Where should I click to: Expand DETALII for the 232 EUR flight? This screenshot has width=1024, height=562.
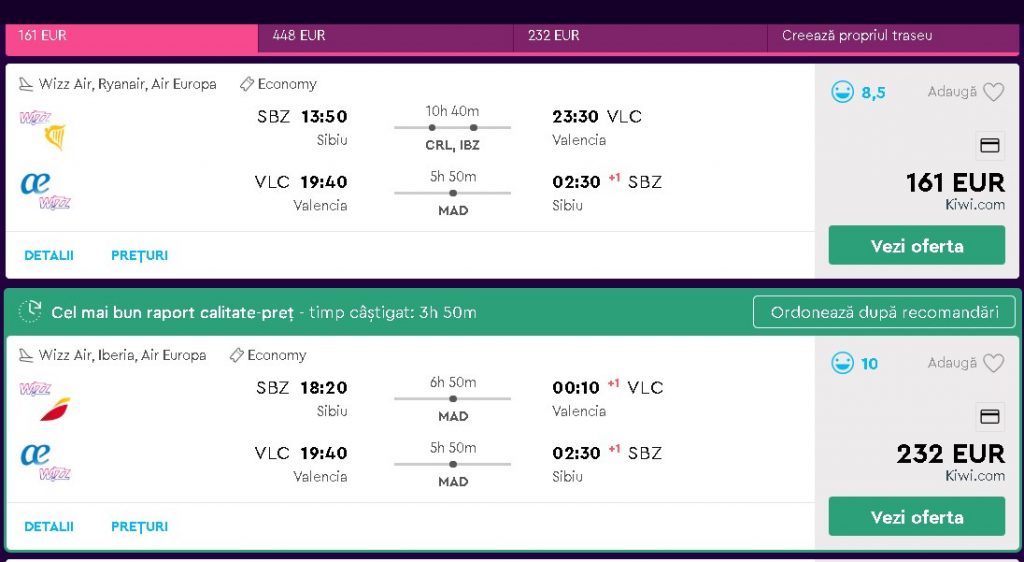tap(49, 526)
